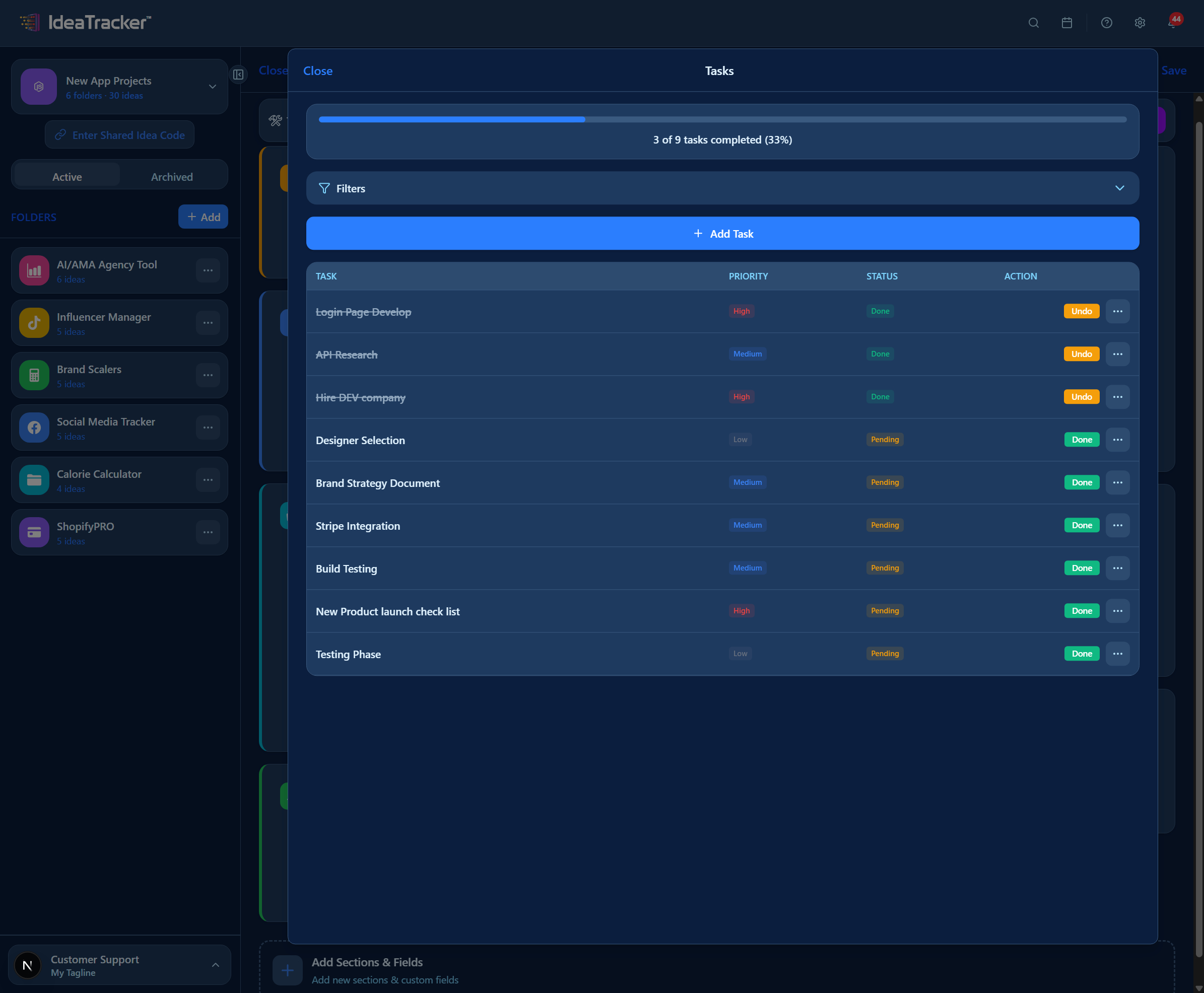Screen dimensions: 1204x993
Task: Expand the Filters section
Action: (1119, 188)
